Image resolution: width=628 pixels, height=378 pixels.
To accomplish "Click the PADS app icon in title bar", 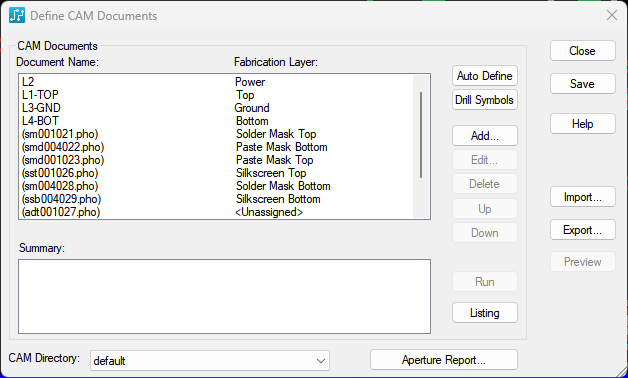I will click(17, 16).
